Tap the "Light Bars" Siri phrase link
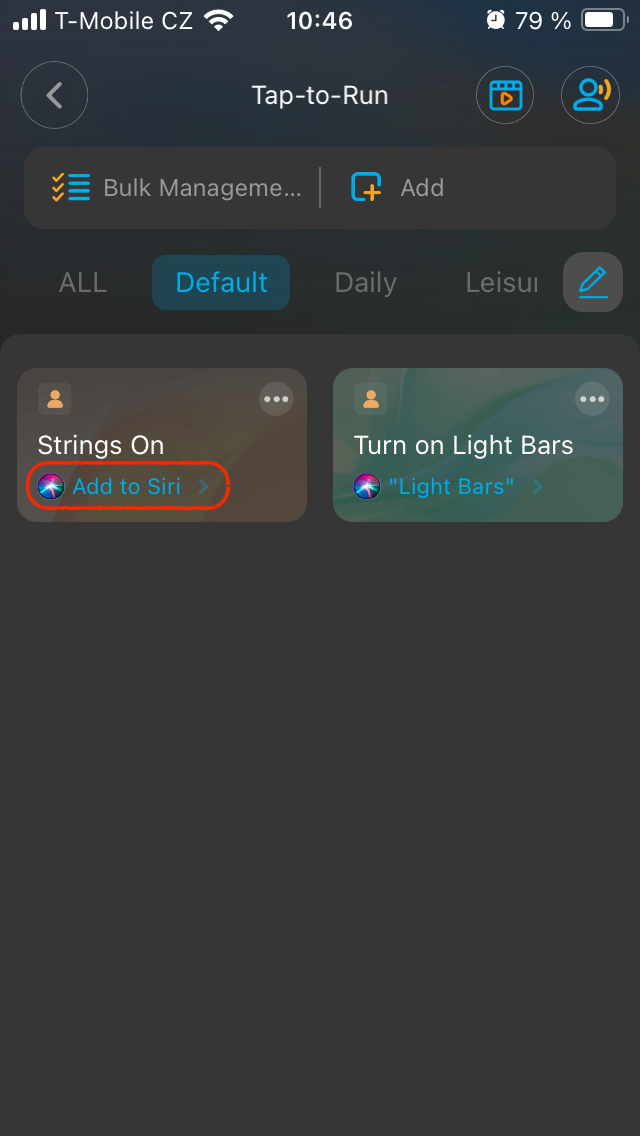640x1136 pixels. [x=451, y=487]
